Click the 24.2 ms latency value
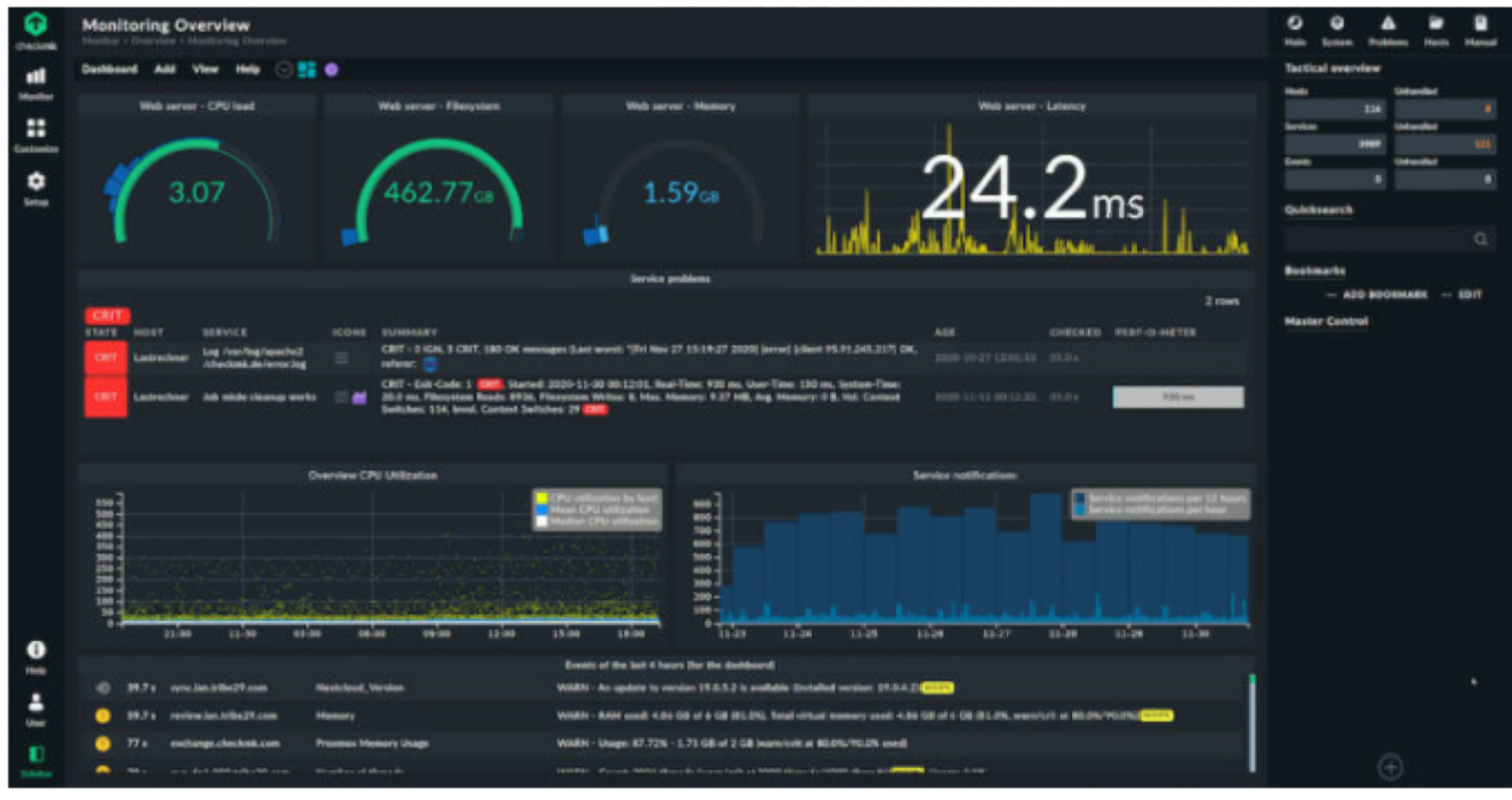 1032,187
